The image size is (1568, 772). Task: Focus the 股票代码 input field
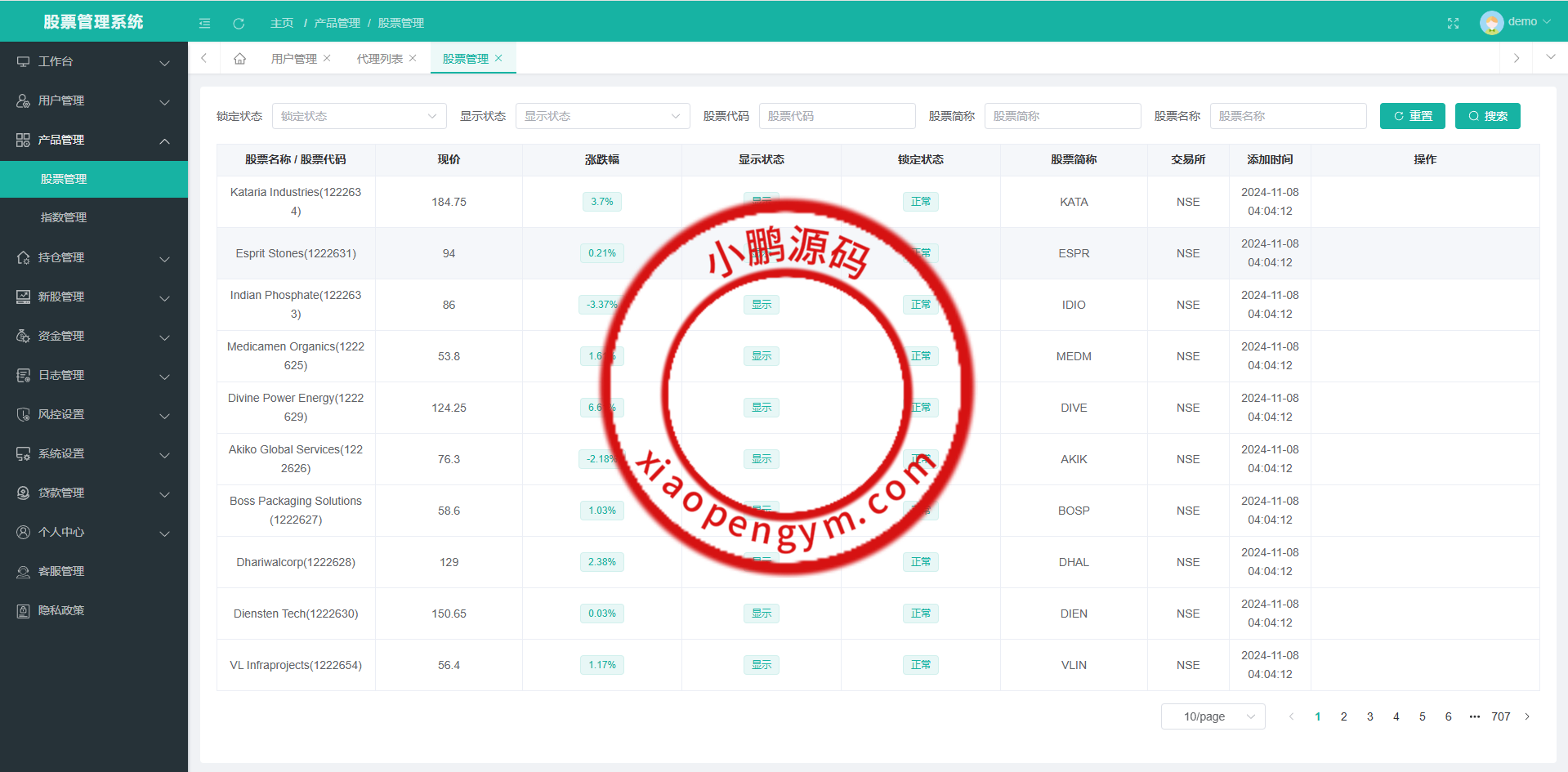837,116
